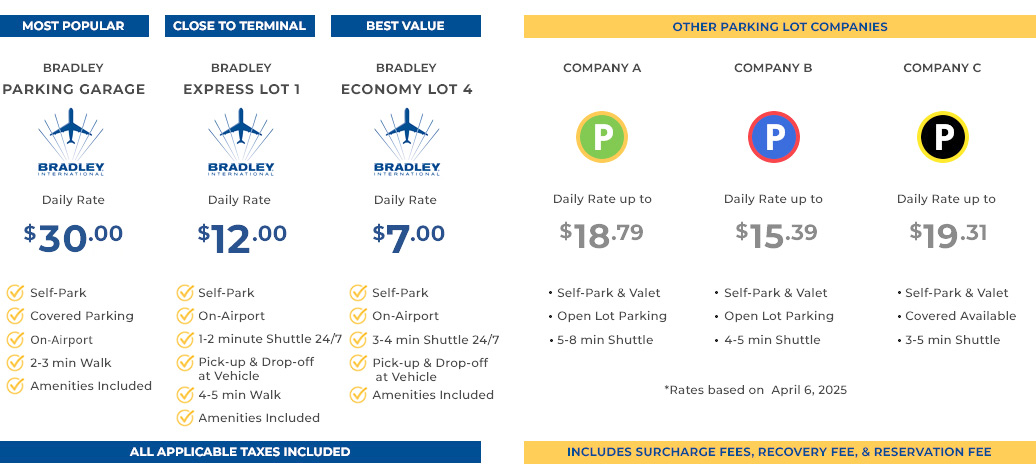Click checkmark next to 4-5 min Walk
This screenshot has width=1036, height=468.
[185, 395]
